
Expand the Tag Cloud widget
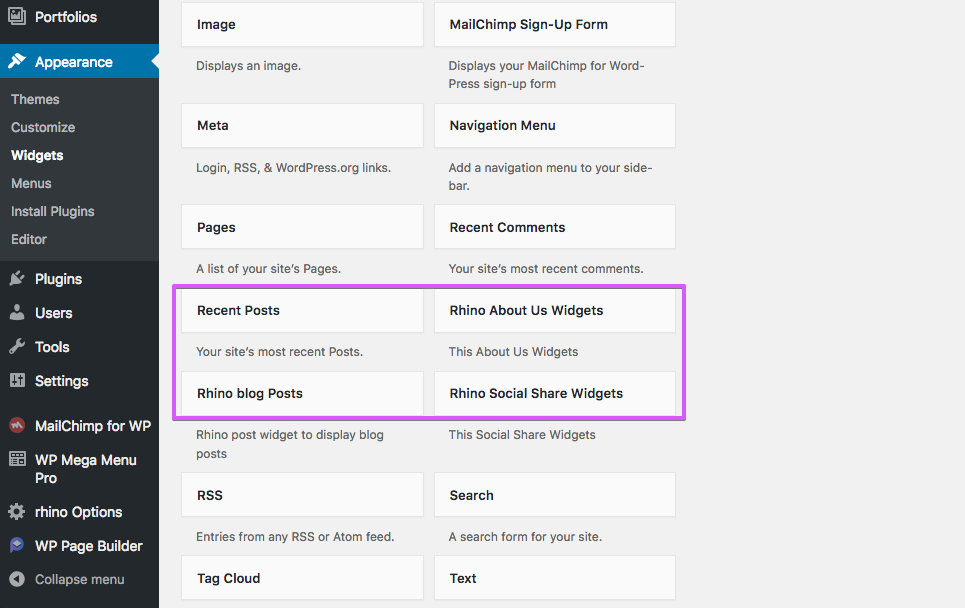tap(302, 578)
